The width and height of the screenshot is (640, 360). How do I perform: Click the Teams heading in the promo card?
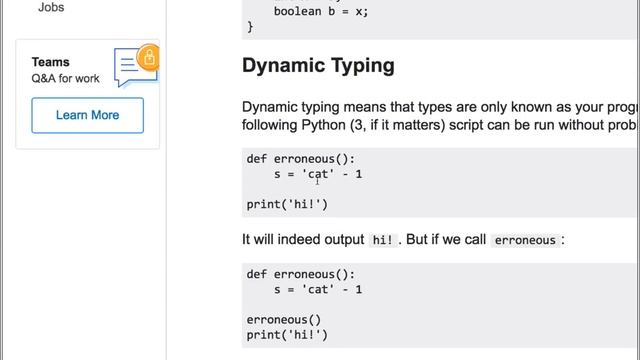51,62
